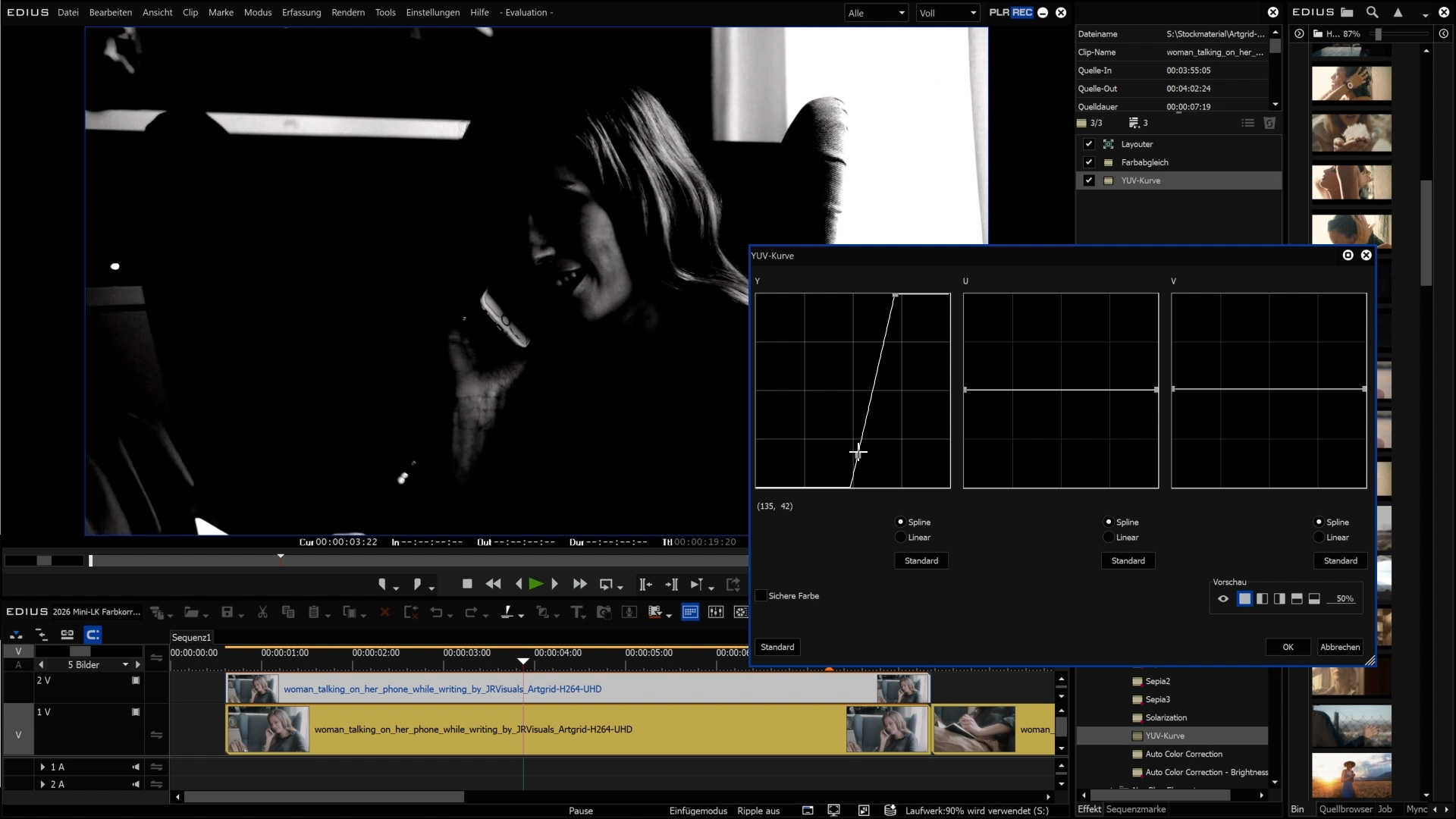Click the Set In point icon
This screenshot has height=819, width=1456.
(x=382, y=584)
